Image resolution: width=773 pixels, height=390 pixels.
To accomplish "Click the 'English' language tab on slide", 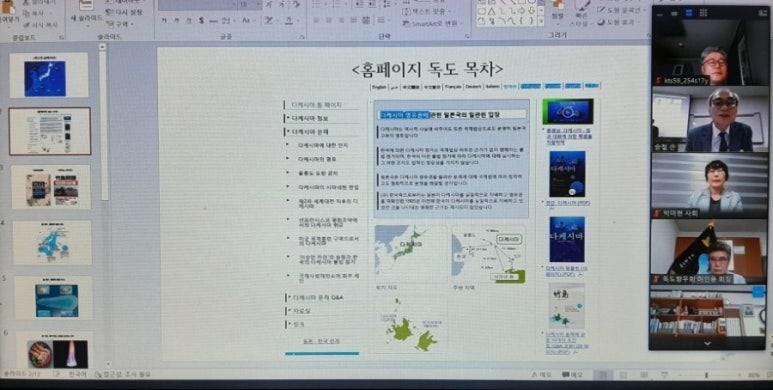I will 379,86.
